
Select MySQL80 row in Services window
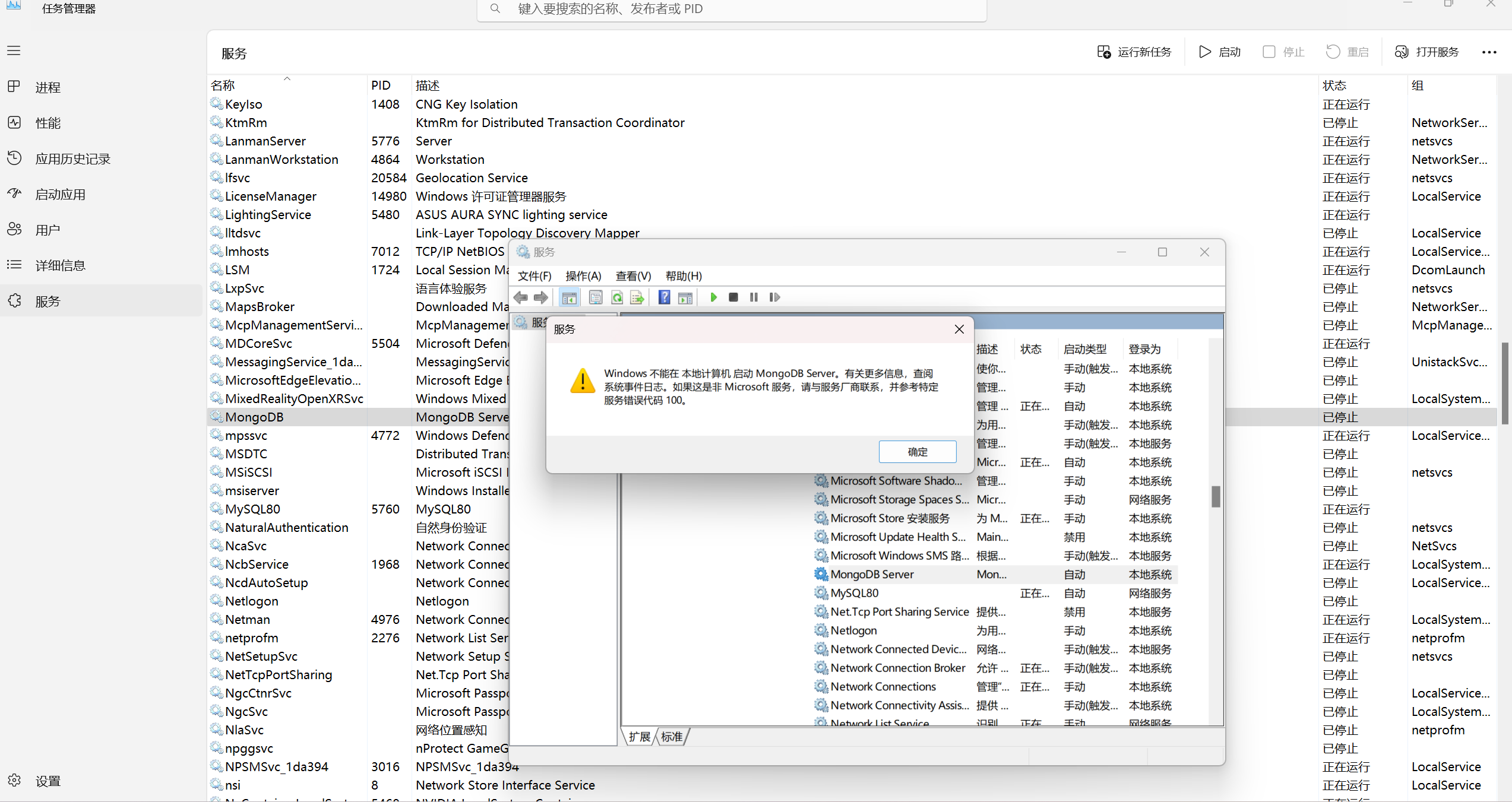coord(854,593)
